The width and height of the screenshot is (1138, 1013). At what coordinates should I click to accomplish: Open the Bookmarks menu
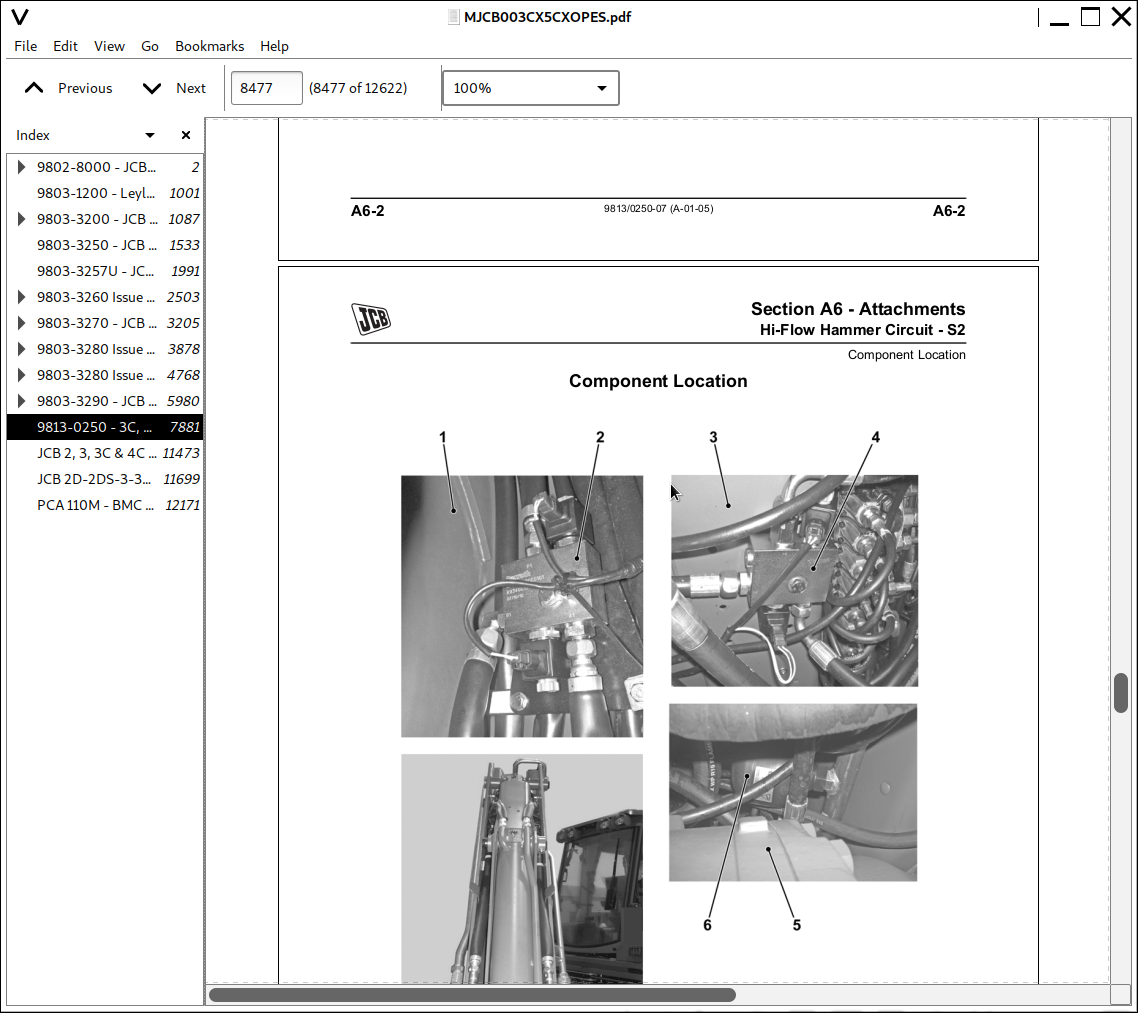click(x=209, y=46)
